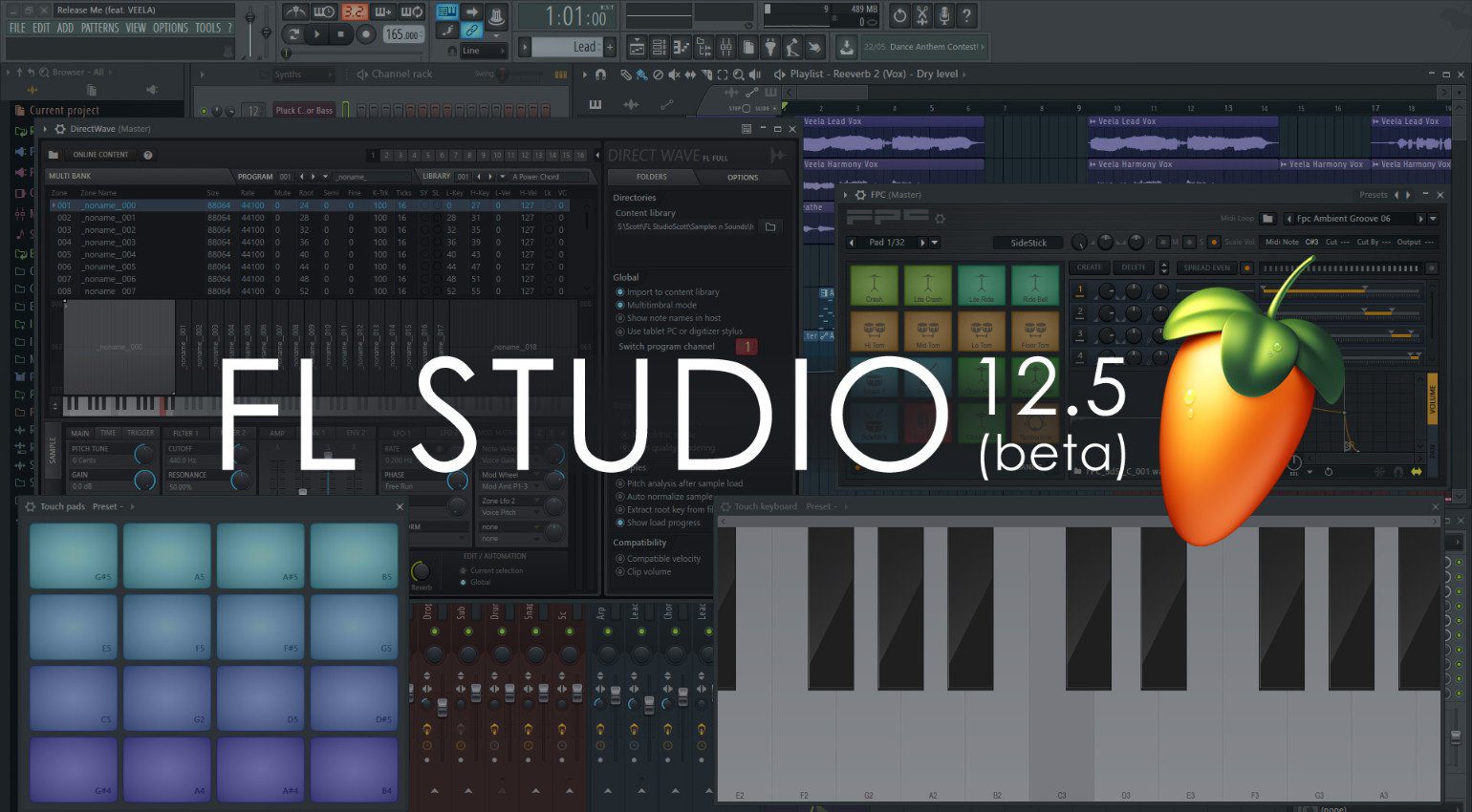Click the Hi Tom pad in FPC

(874, 331)
